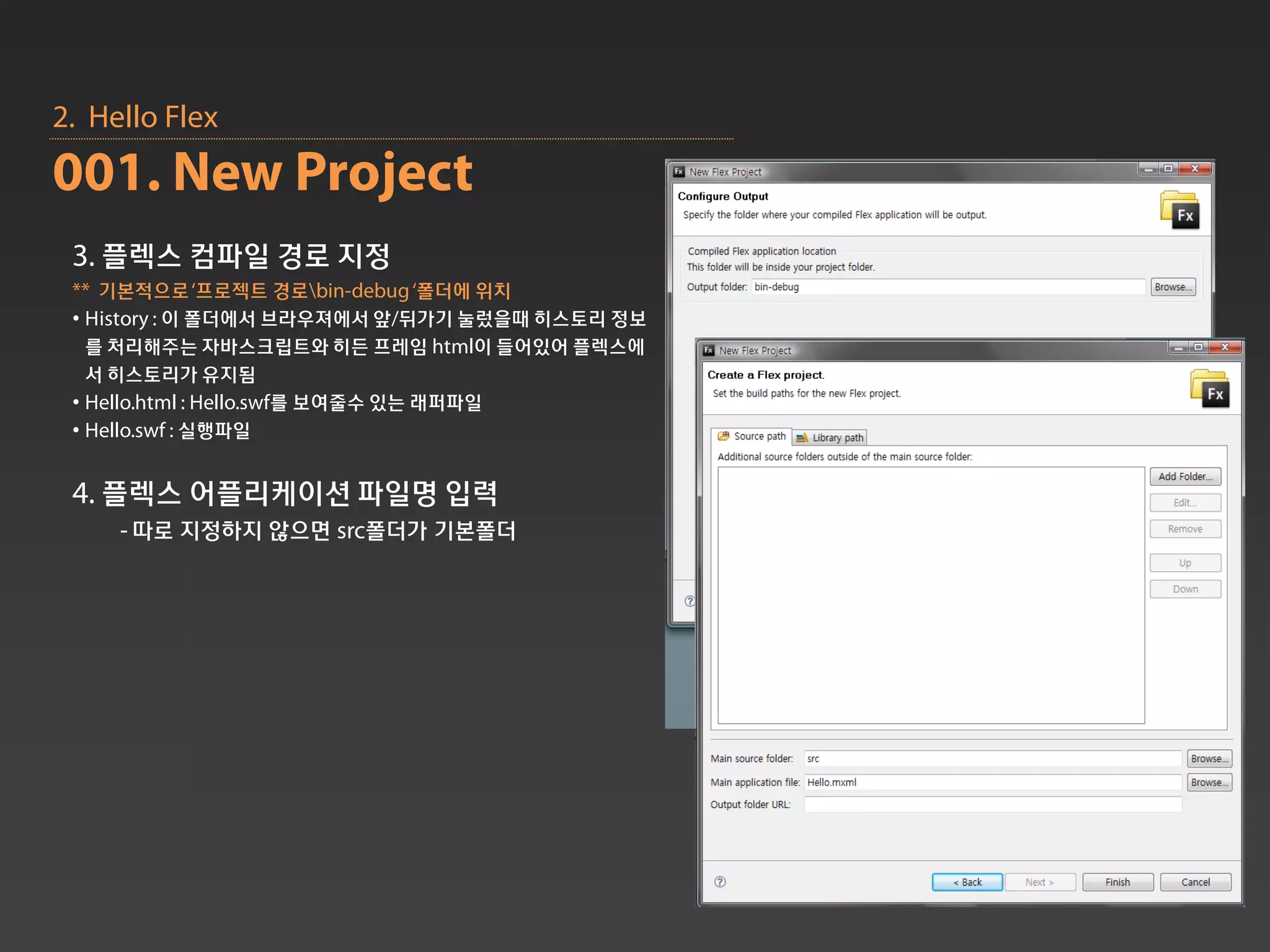This screenshot has height=952, width=1270.
Task: Click Finish to create the project
Action: [x=1117, y=882]
